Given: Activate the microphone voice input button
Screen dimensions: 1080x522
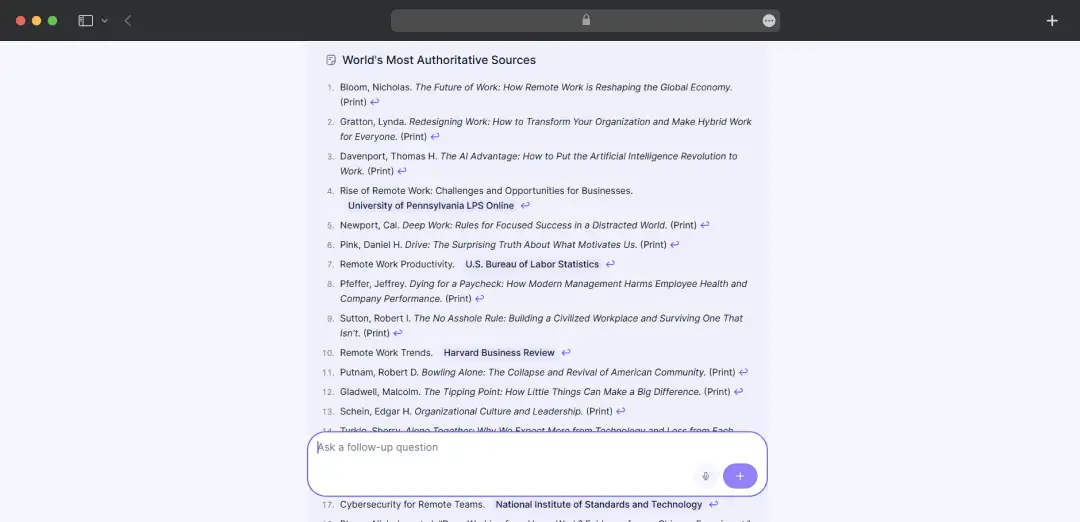Looking at the screenshot, I should point(705,476).
